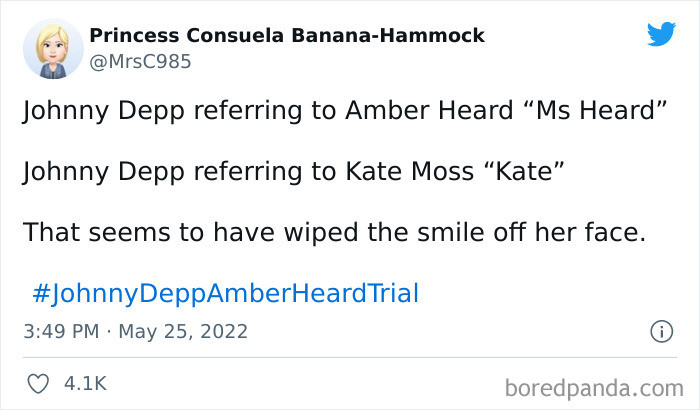Open the blonde avatar profile picture

(53, 49)
